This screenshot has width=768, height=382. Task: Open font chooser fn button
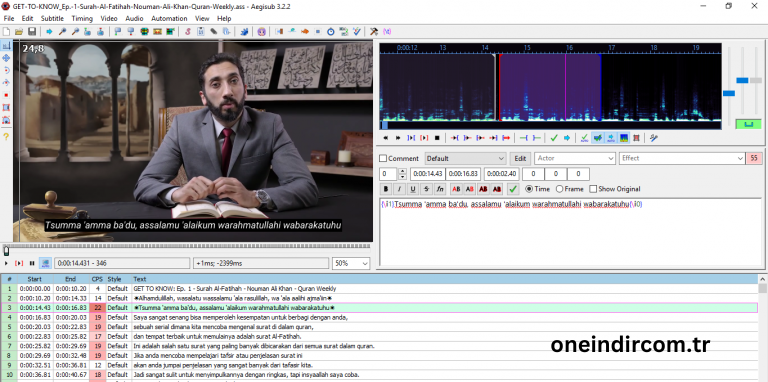(x=441, y=189)
